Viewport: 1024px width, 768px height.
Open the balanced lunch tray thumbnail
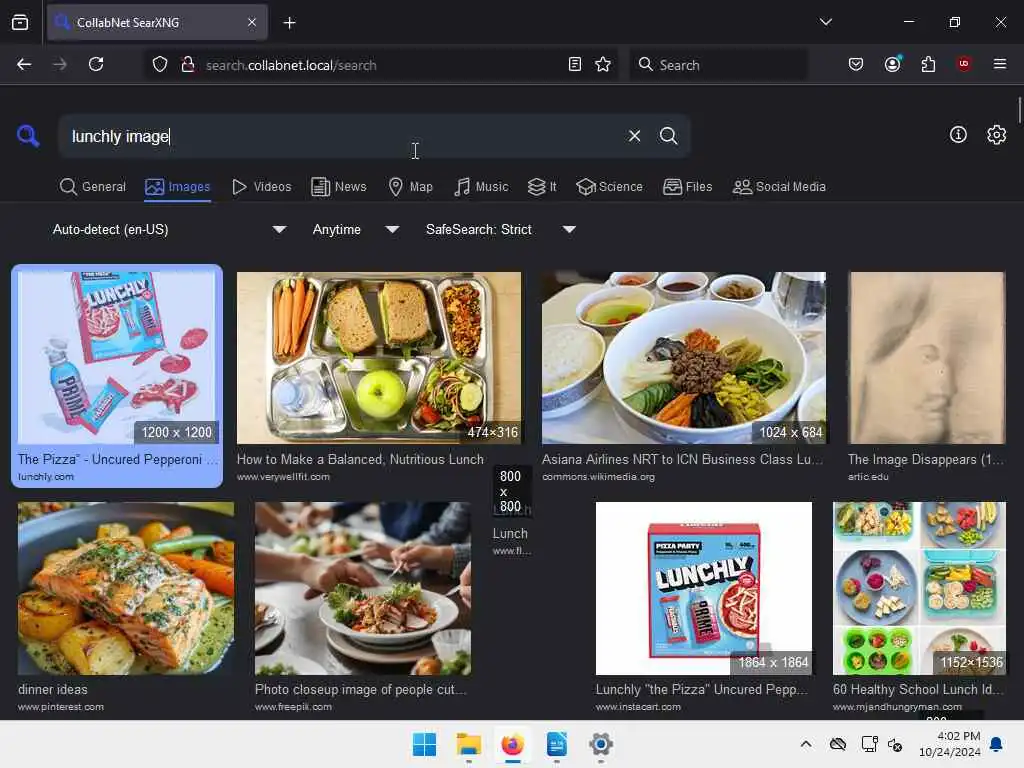(379, 358)
